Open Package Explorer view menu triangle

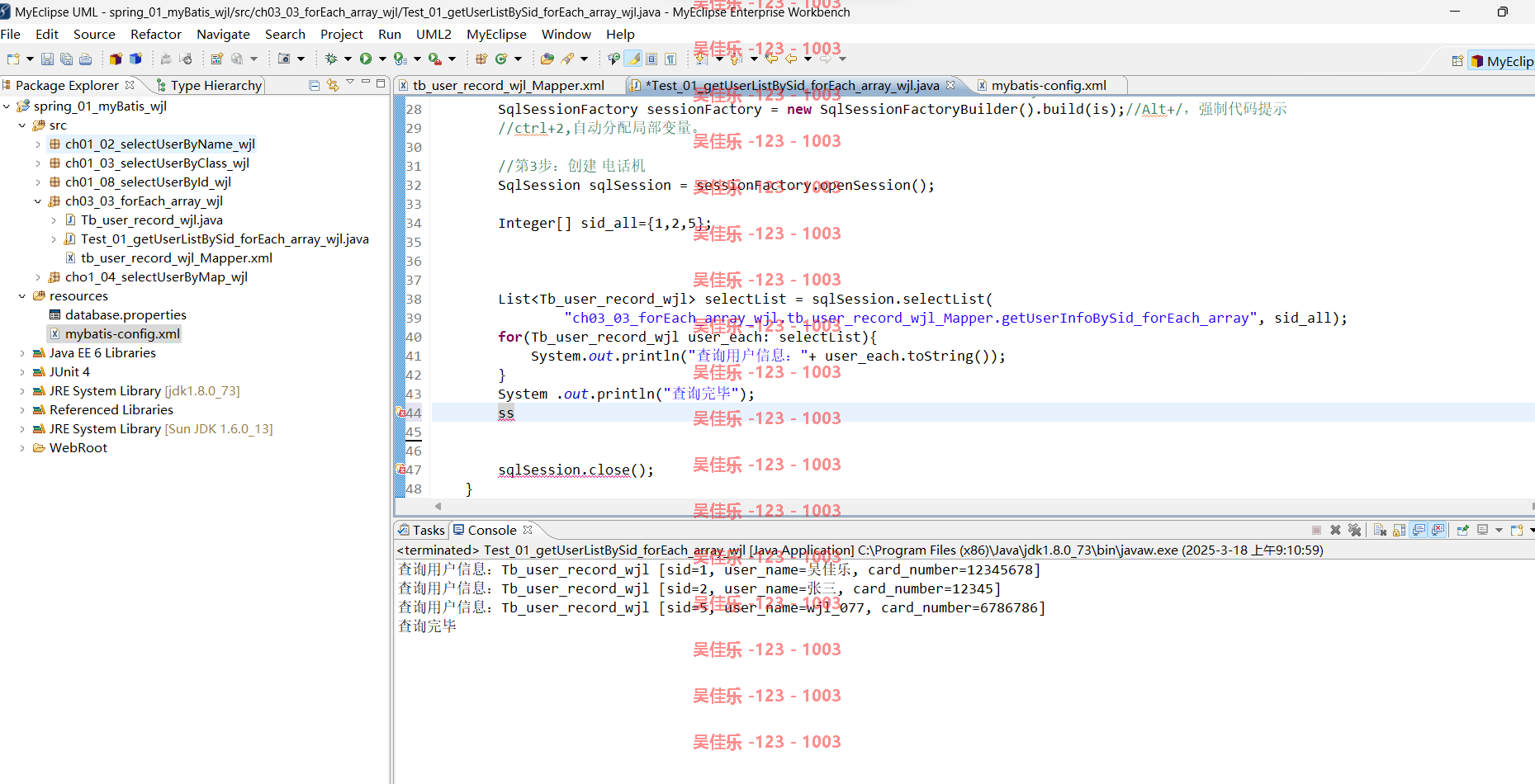click(350, 83)
